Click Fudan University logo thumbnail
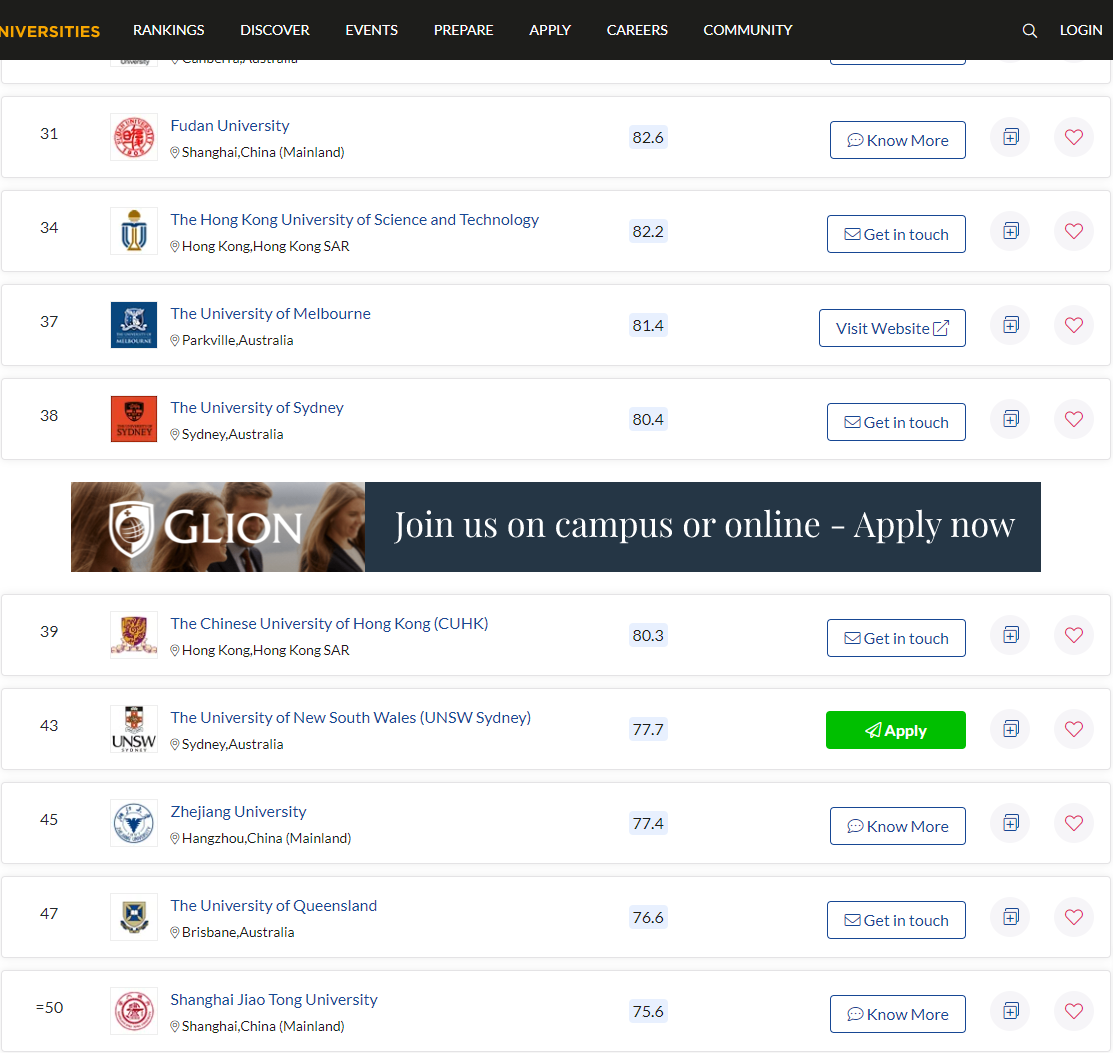 [134, 137]
